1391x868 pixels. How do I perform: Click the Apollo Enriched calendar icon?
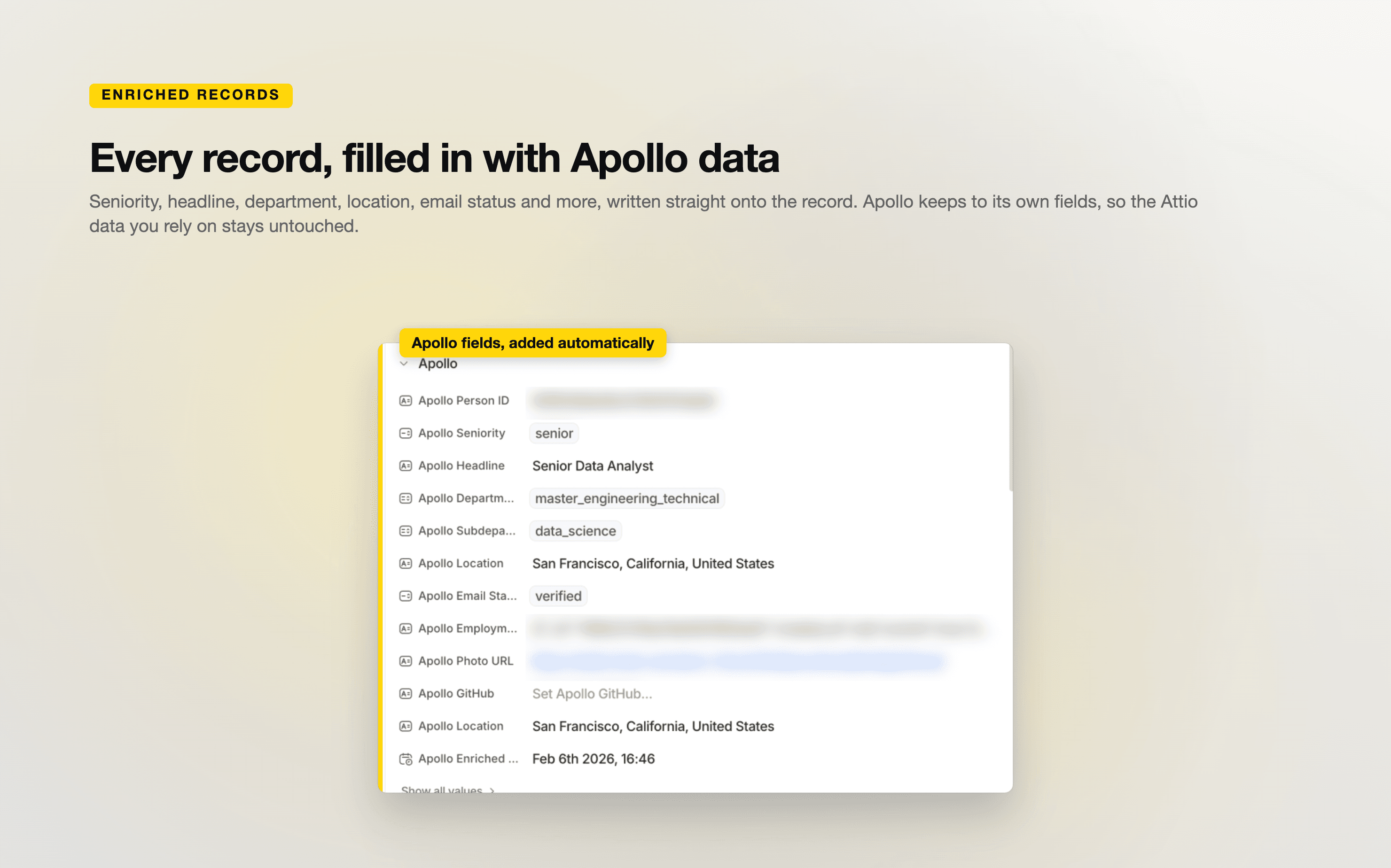(x=406, y=759)
